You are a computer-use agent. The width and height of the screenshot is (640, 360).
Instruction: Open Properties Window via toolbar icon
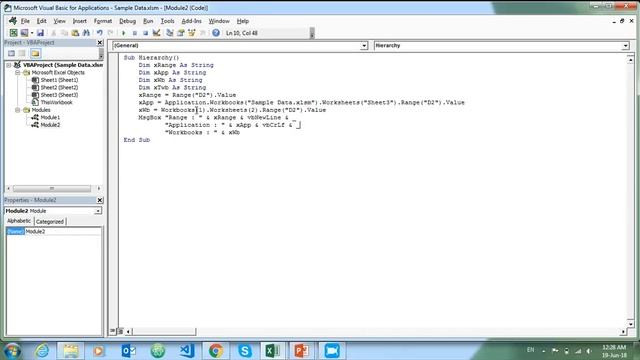[x=180, y=33]
